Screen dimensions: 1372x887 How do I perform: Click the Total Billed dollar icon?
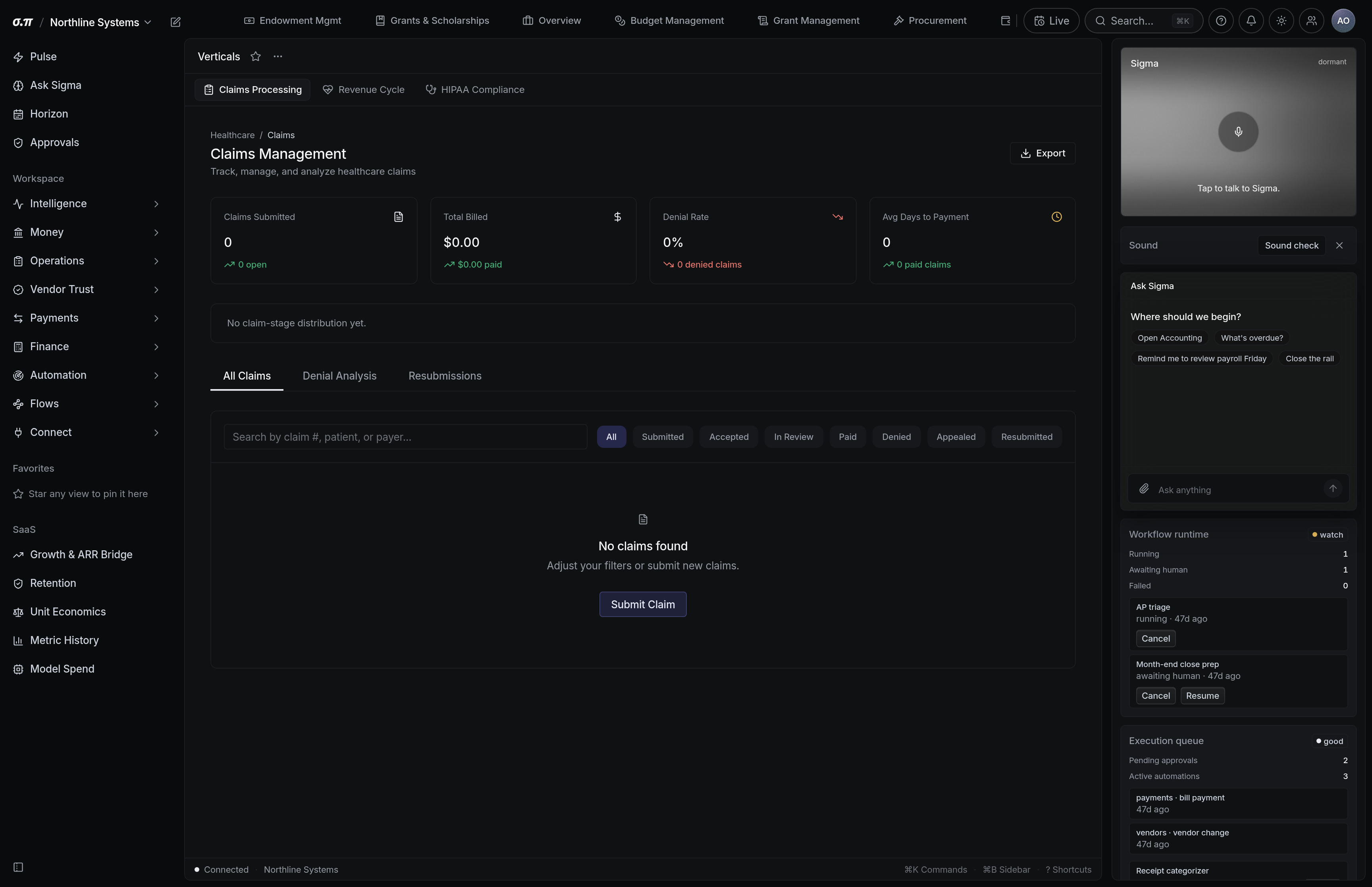click(617, 217)
